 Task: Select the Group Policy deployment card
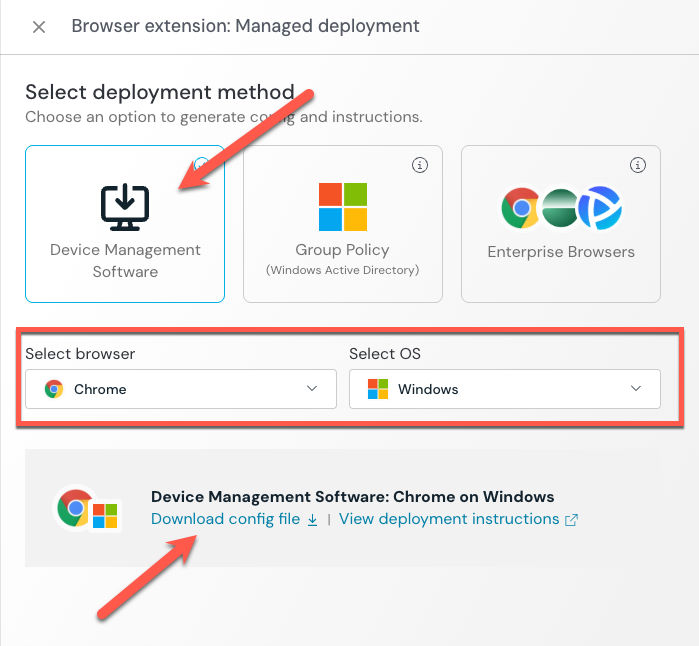pyautogui.click(x=343, y=224)
